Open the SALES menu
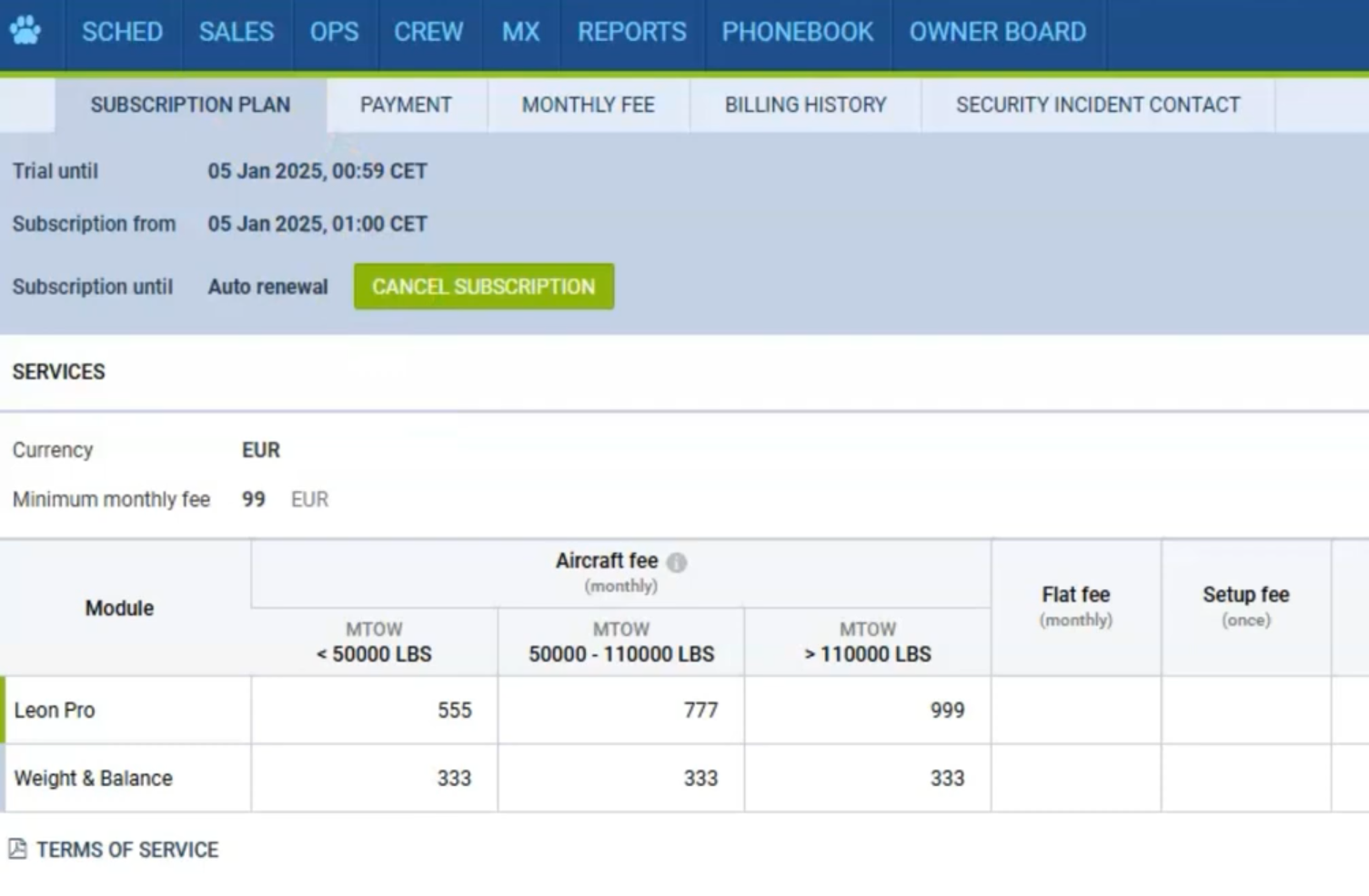1369x896 pixels. 237,32
